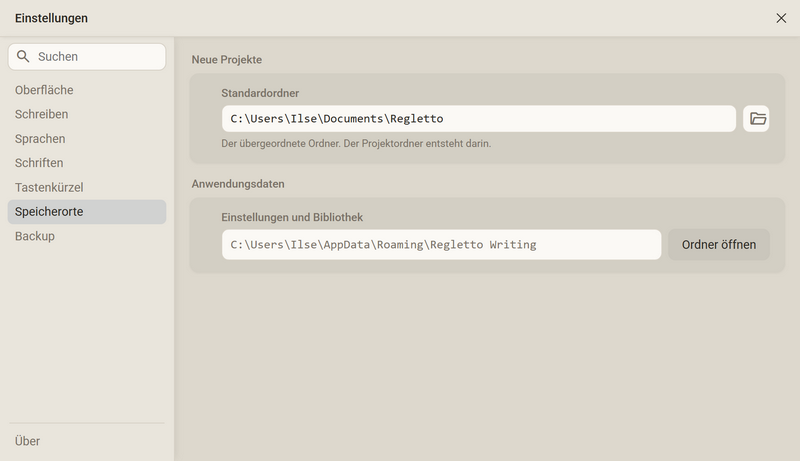Image resolution: width=800 pixels, height=461 pixels.
Task: Click the folder browse icon for Standardordner
Action: coord(756,119)
